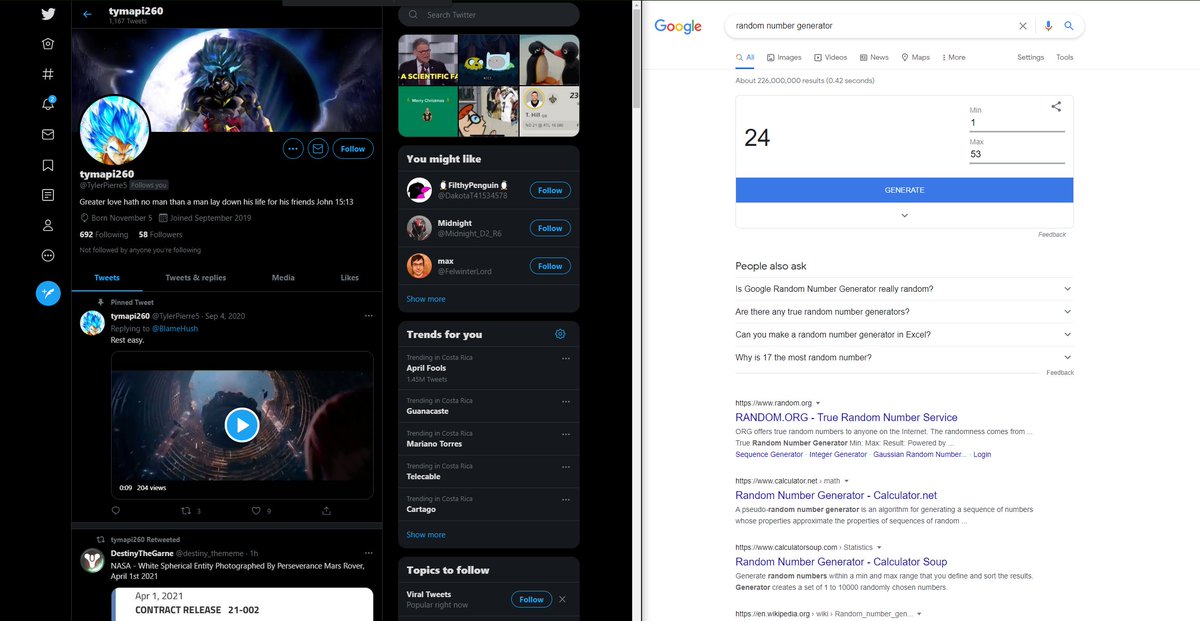Expand the random number generator card

point(904,216)
